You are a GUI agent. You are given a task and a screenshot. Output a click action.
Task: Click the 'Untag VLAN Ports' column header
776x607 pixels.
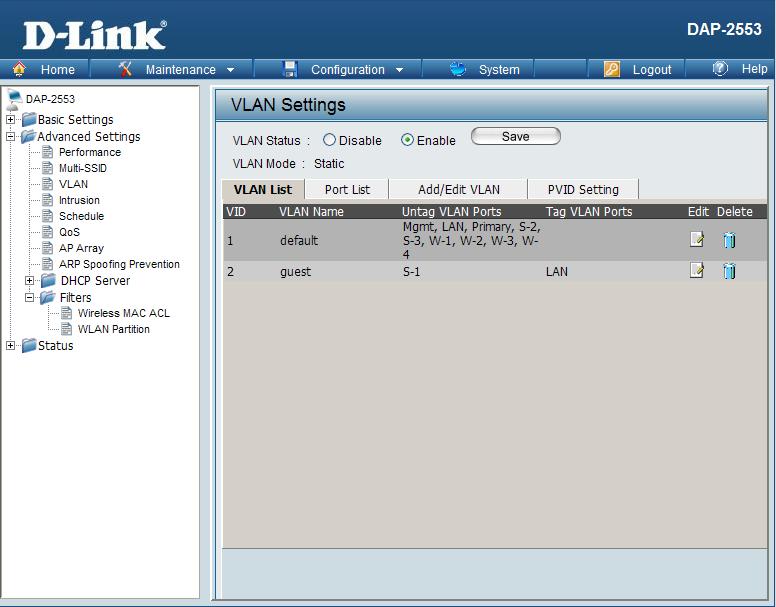(x=451, y=212)
